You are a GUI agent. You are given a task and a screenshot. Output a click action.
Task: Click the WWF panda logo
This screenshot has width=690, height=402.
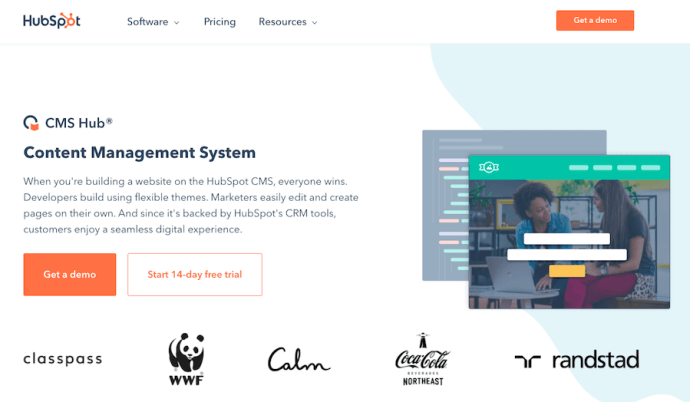point(187,359)
